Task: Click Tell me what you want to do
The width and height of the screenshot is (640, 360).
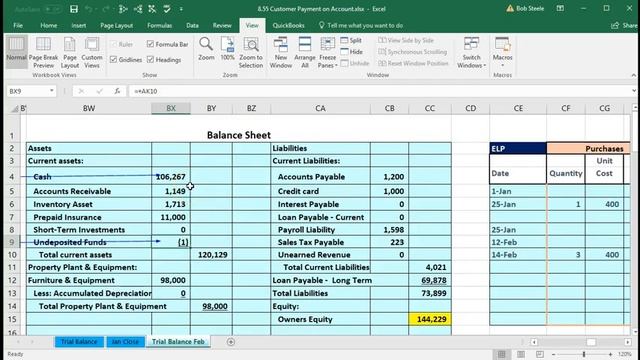Action: [x=361, y=25]
